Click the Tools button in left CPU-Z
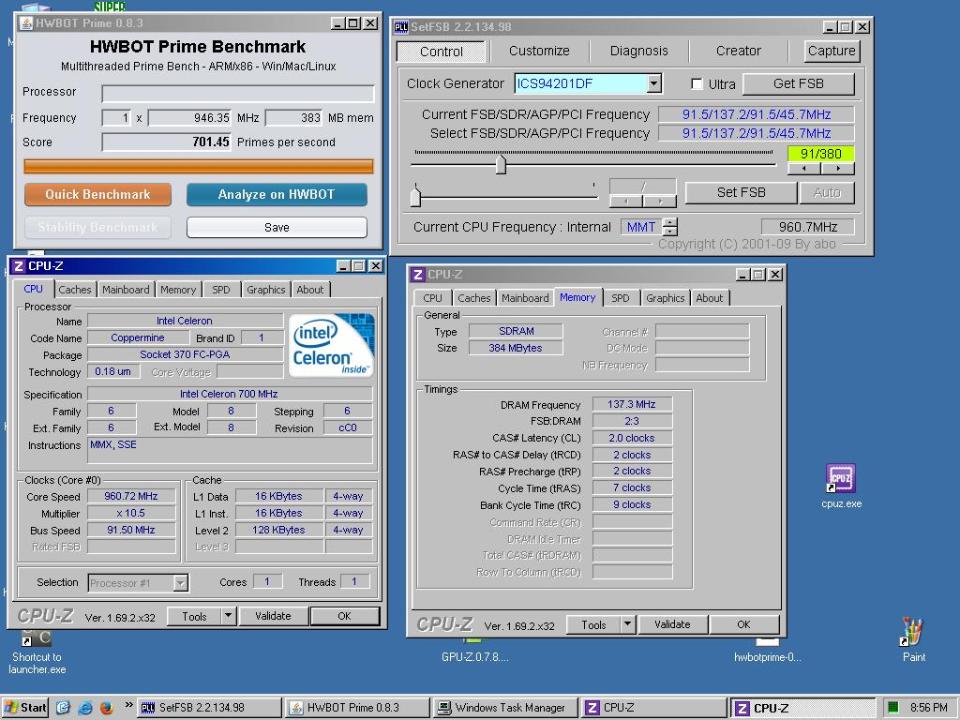Screen dimensions: 960x720 (194, 616)
